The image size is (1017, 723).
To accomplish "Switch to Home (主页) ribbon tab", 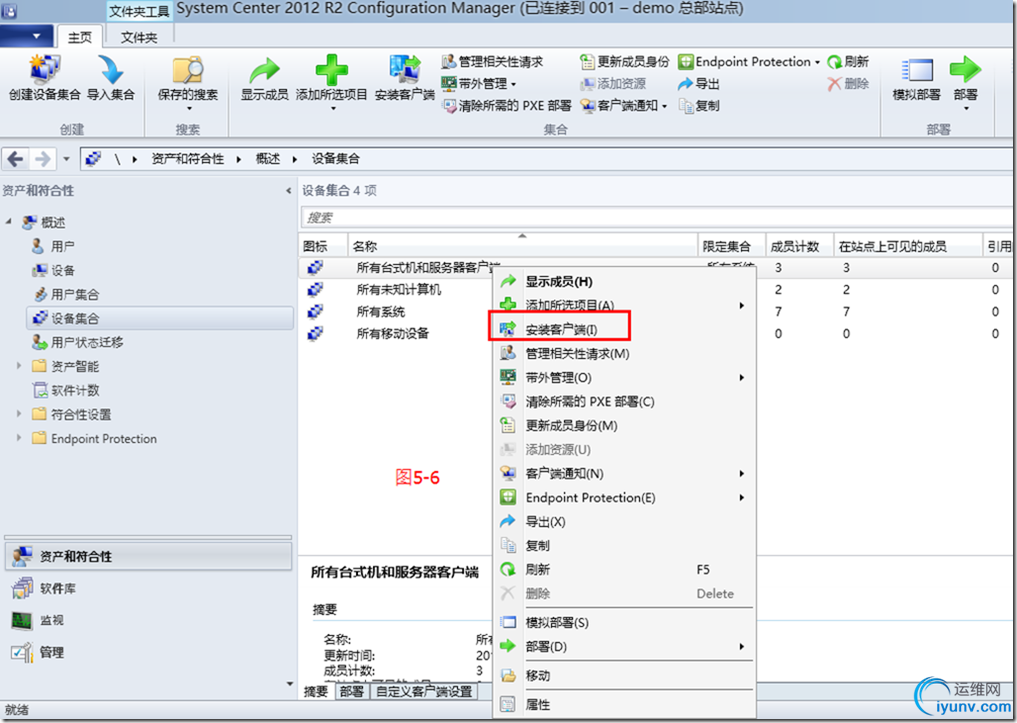I will pyautogui.click(x=80, y=37).
